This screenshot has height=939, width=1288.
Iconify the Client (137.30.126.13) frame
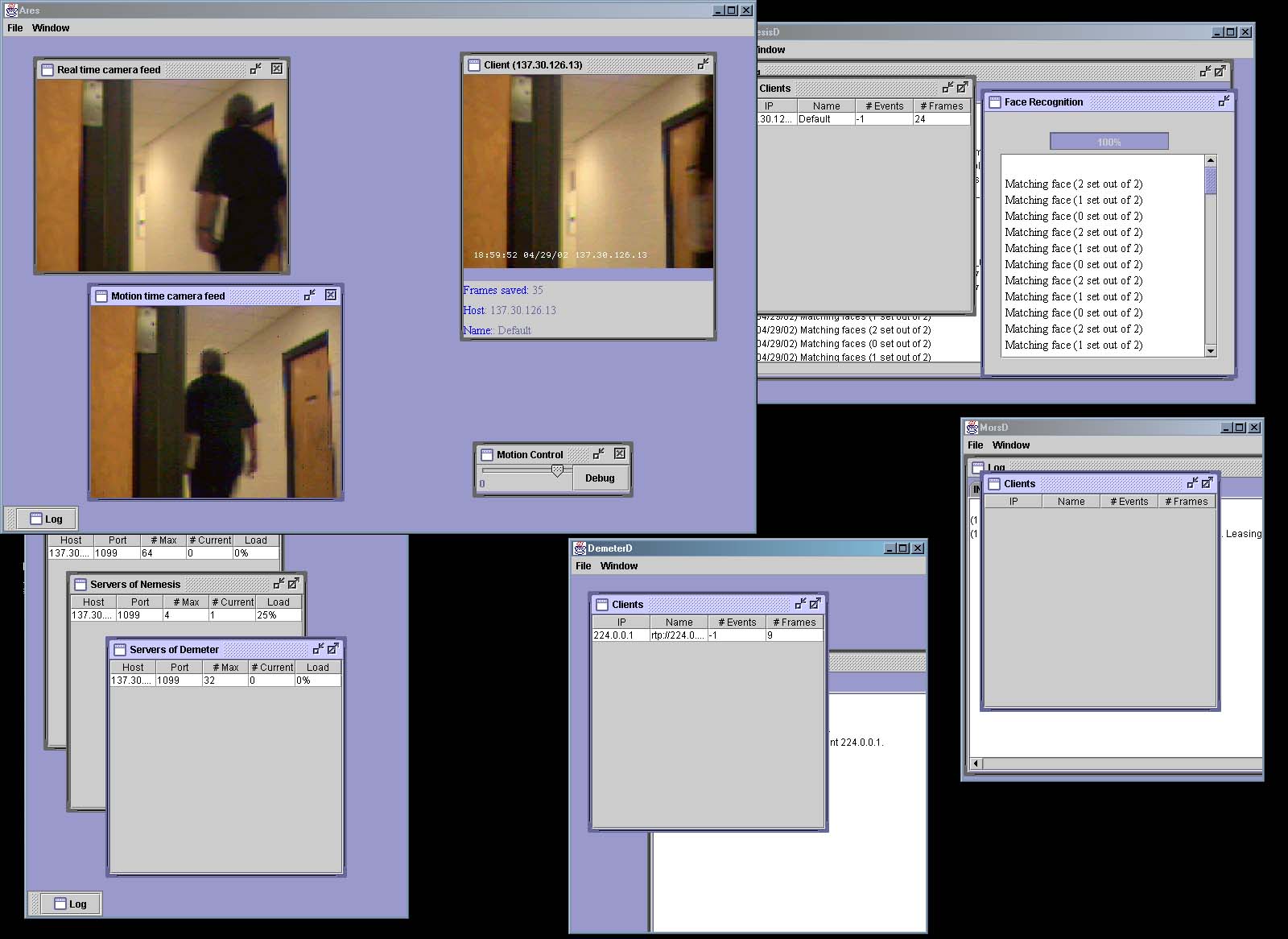(704, 64)
